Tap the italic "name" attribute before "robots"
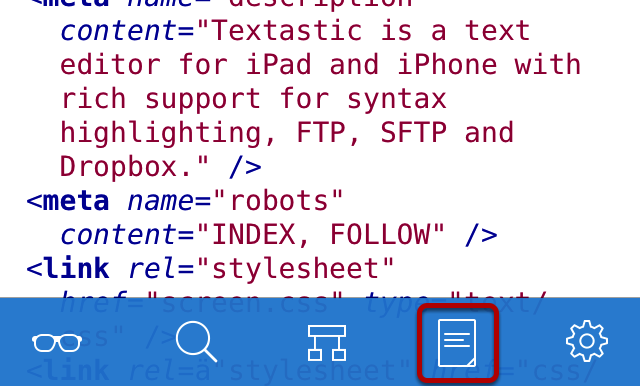Viewport: 640px width, 386px height. (x=160, y=201)
